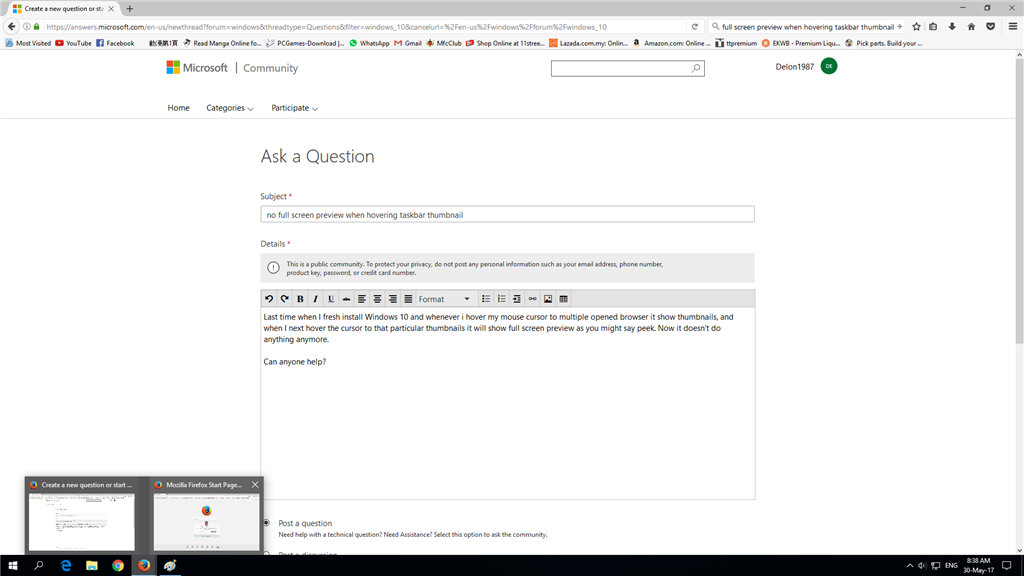Insert a numbered list
Viewport: 1024px width, 576px height.
(x=502, y=299)
